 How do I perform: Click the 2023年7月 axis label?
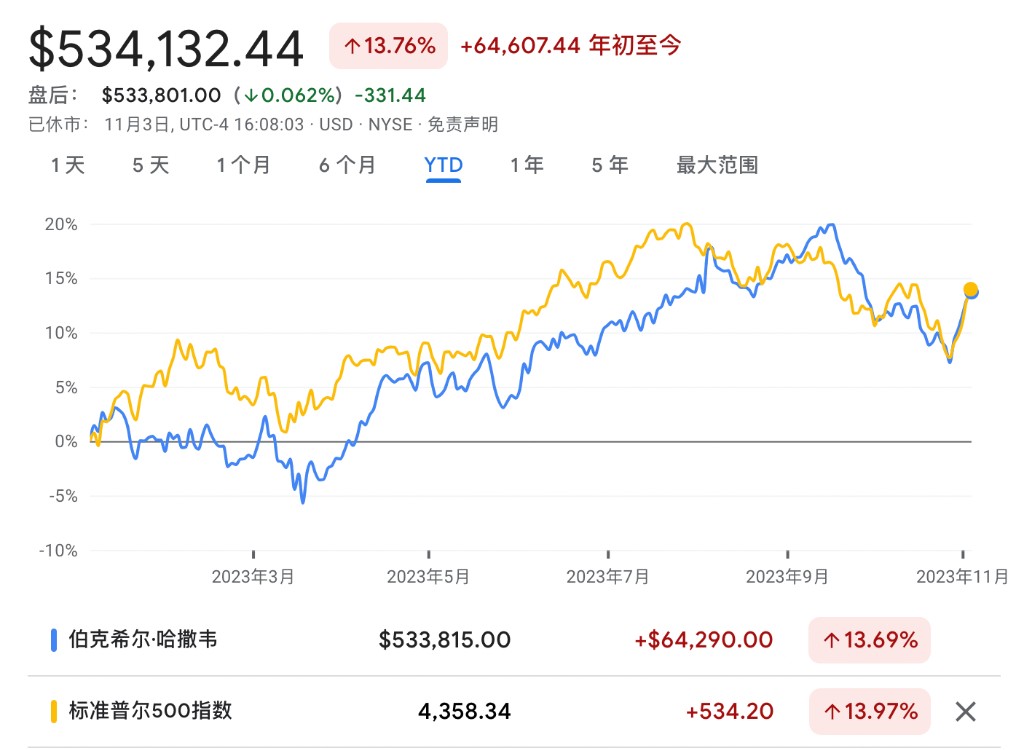tap(608, 577)
